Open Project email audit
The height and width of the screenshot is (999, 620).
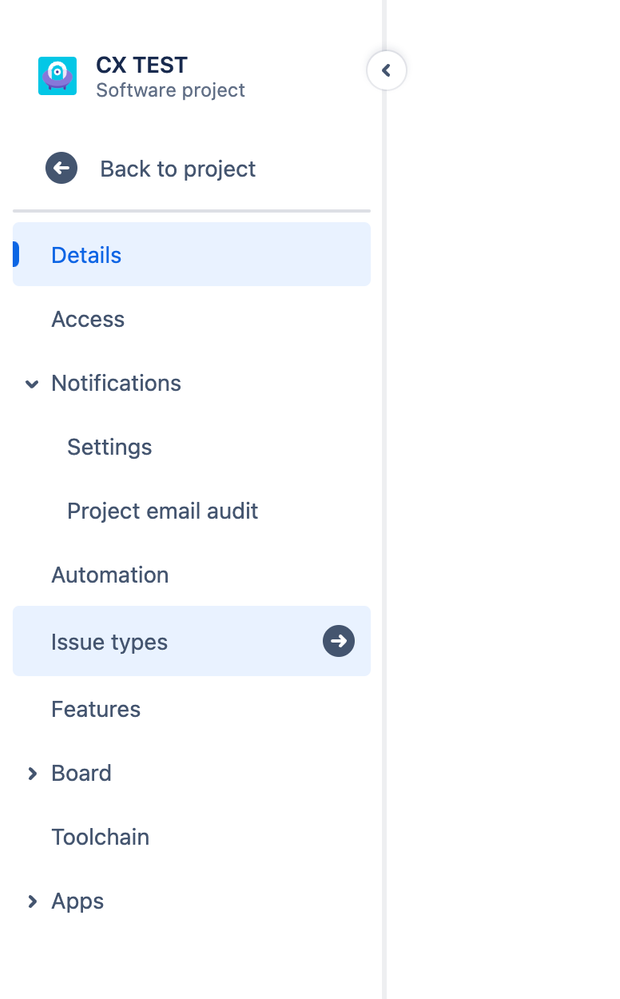click(162, 511)
